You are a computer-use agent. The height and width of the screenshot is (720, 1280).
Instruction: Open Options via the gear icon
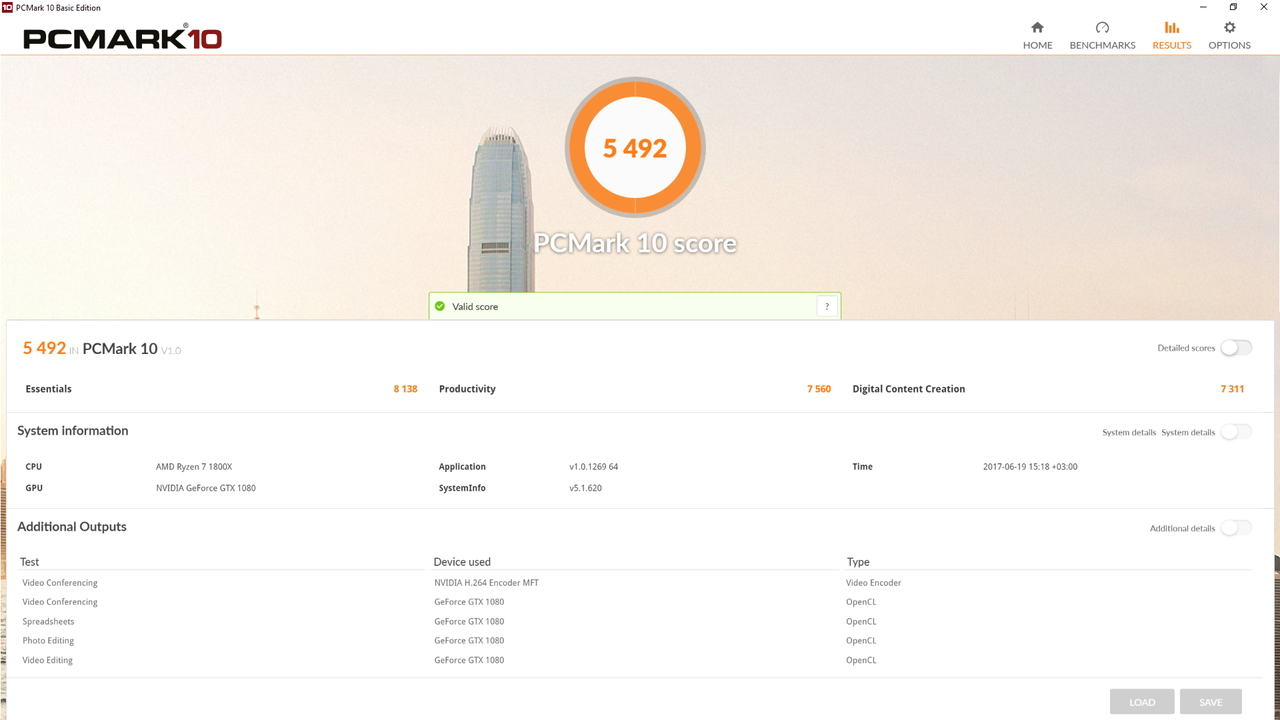1230,28
